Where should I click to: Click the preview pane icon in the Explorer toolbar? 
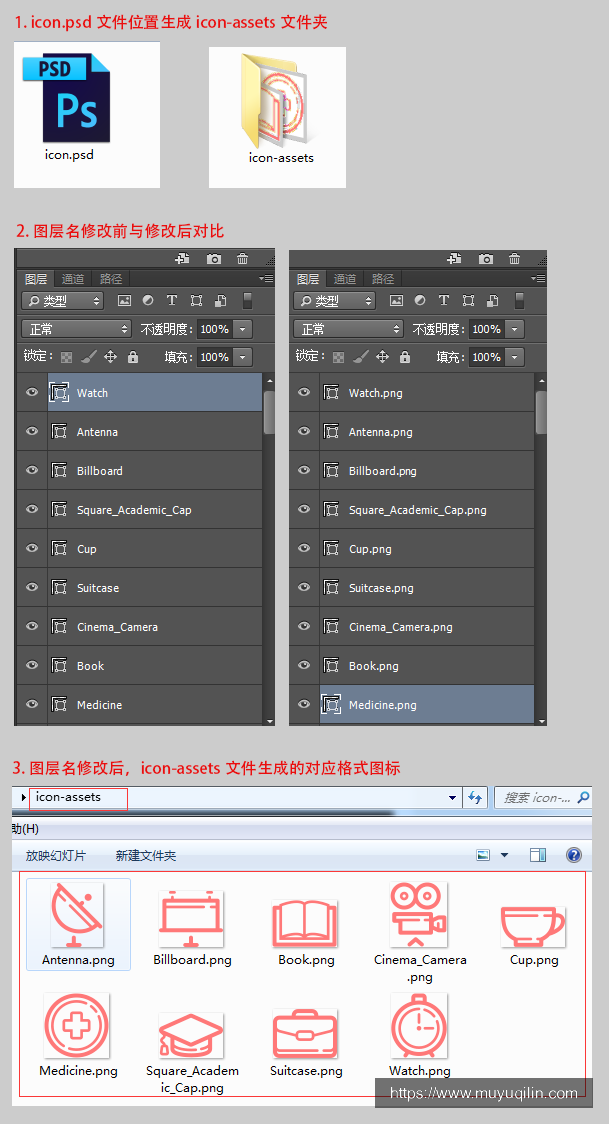[538, 854]
